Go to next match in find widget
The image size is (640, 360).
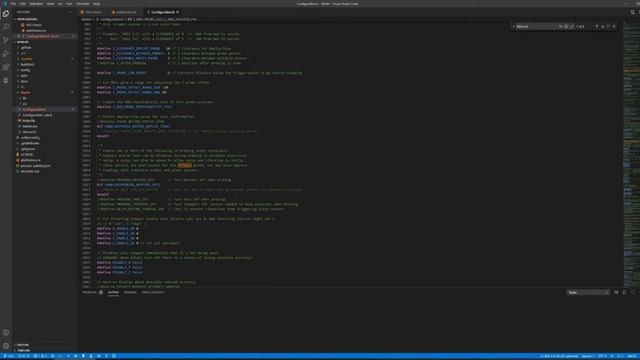point(602,27)
